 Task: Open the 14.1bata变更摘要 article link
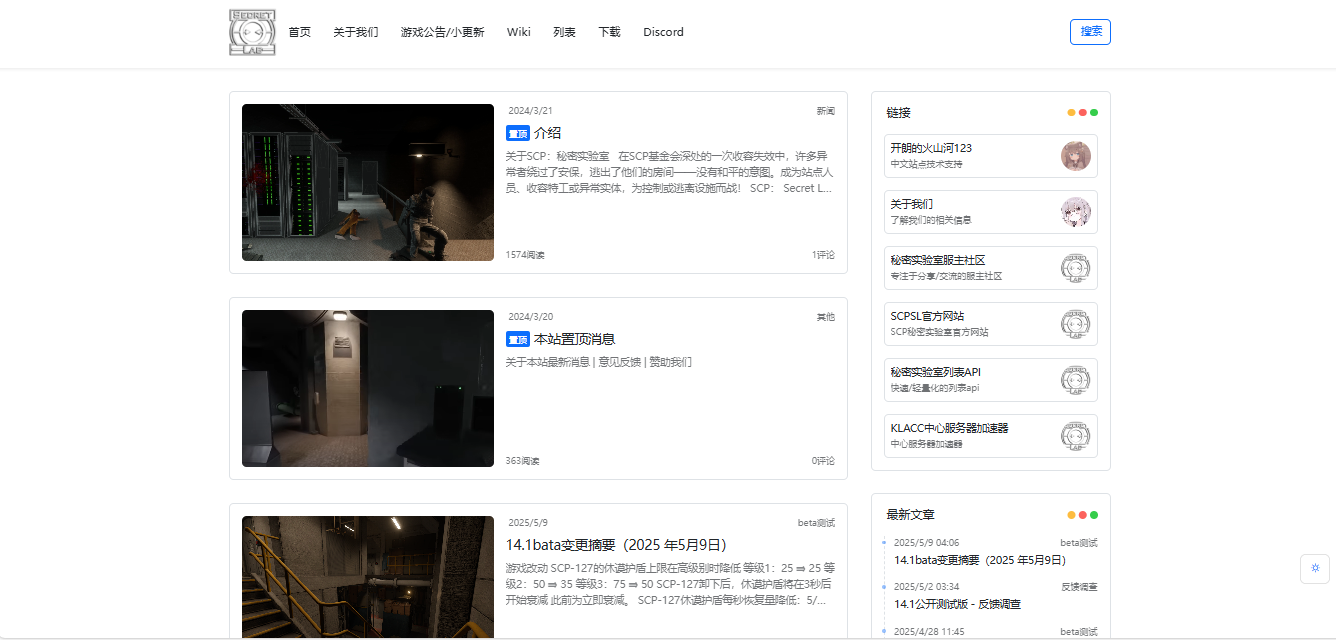point(981,560)
